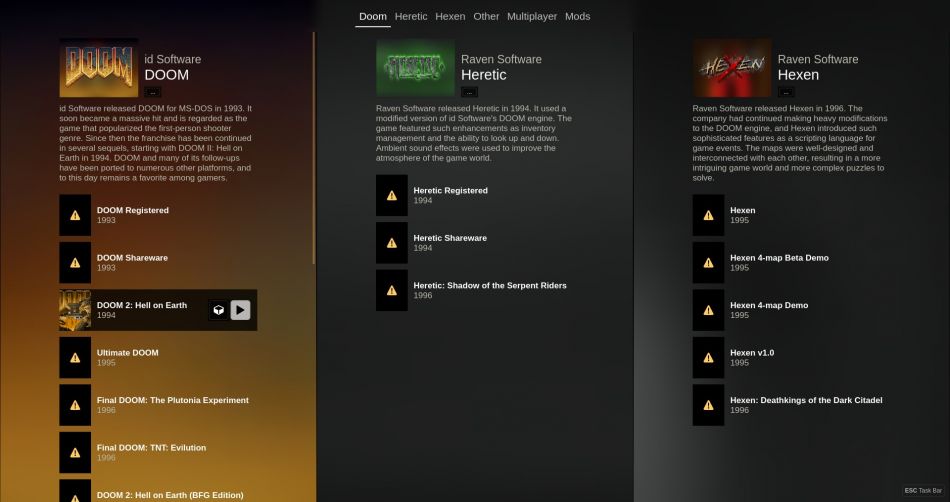Select the DOOM Shareware entry

point(158,263)
